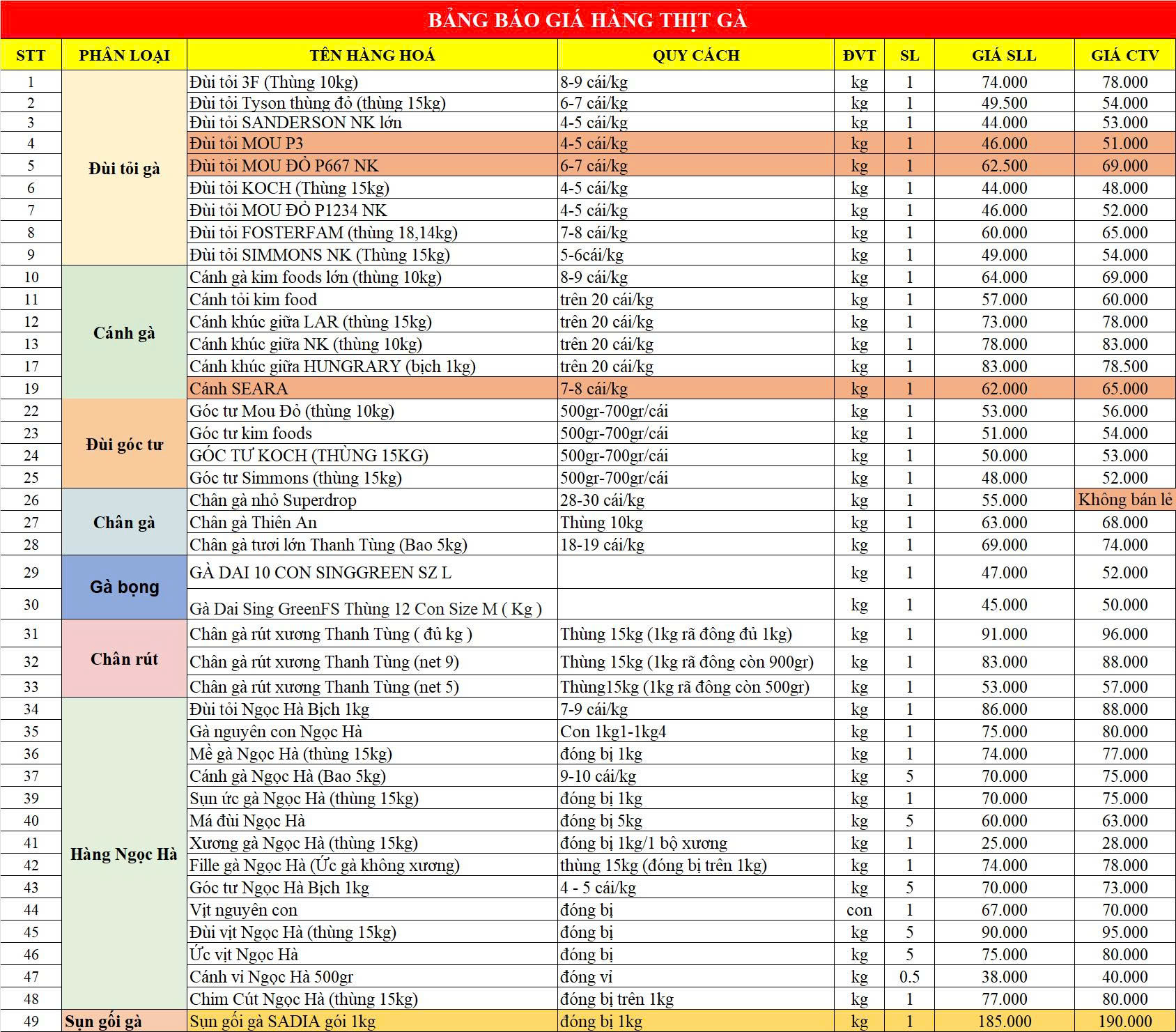Screen dimensions: 1176x1032
Task: Select the Đùi tỏi gà category cell
Action: click(124, 168)
